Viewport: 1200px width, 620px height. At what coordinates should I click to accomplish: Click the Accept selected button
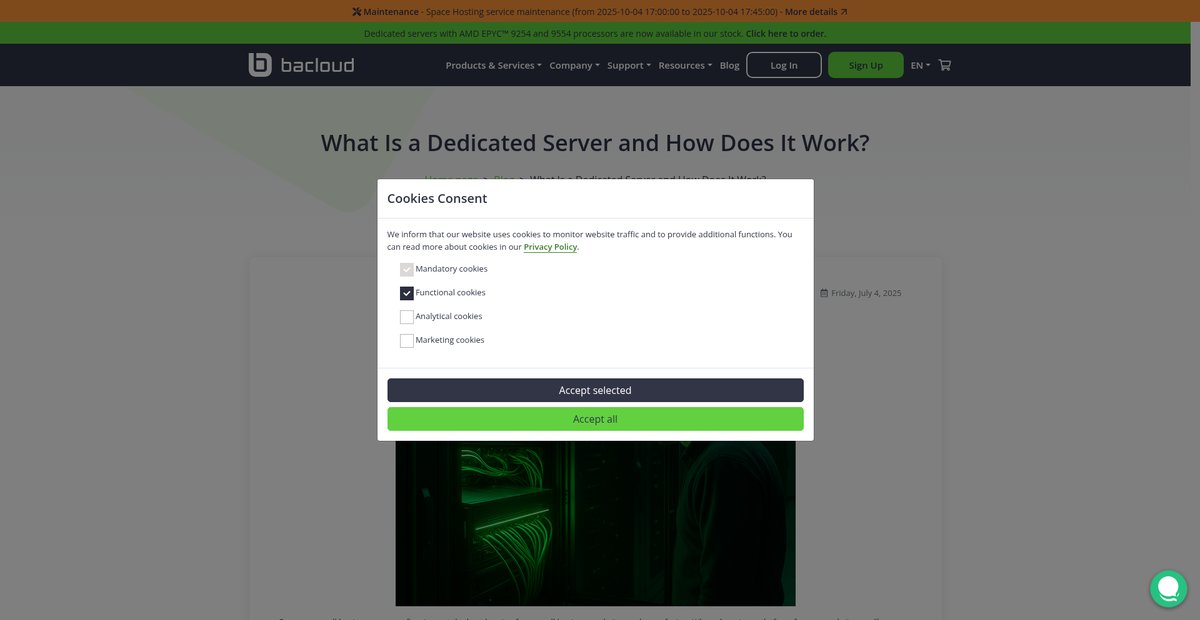[595, 390]
